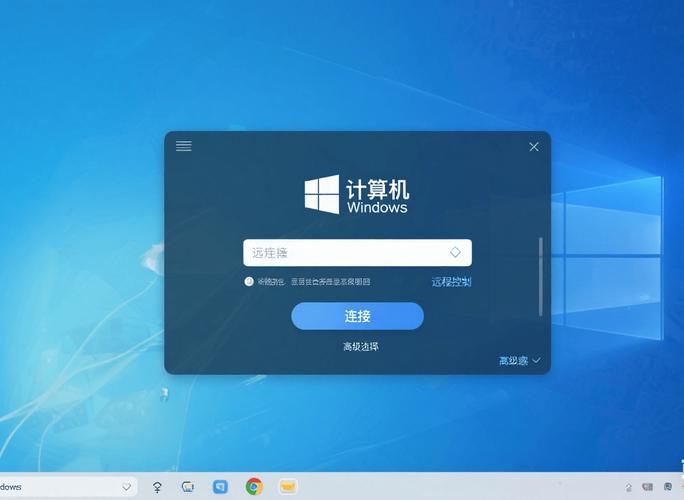The width and height of the screenshot is (684, 500).
Task: Click the pin-shaped taskbar icon
Action: pos(157,487)
